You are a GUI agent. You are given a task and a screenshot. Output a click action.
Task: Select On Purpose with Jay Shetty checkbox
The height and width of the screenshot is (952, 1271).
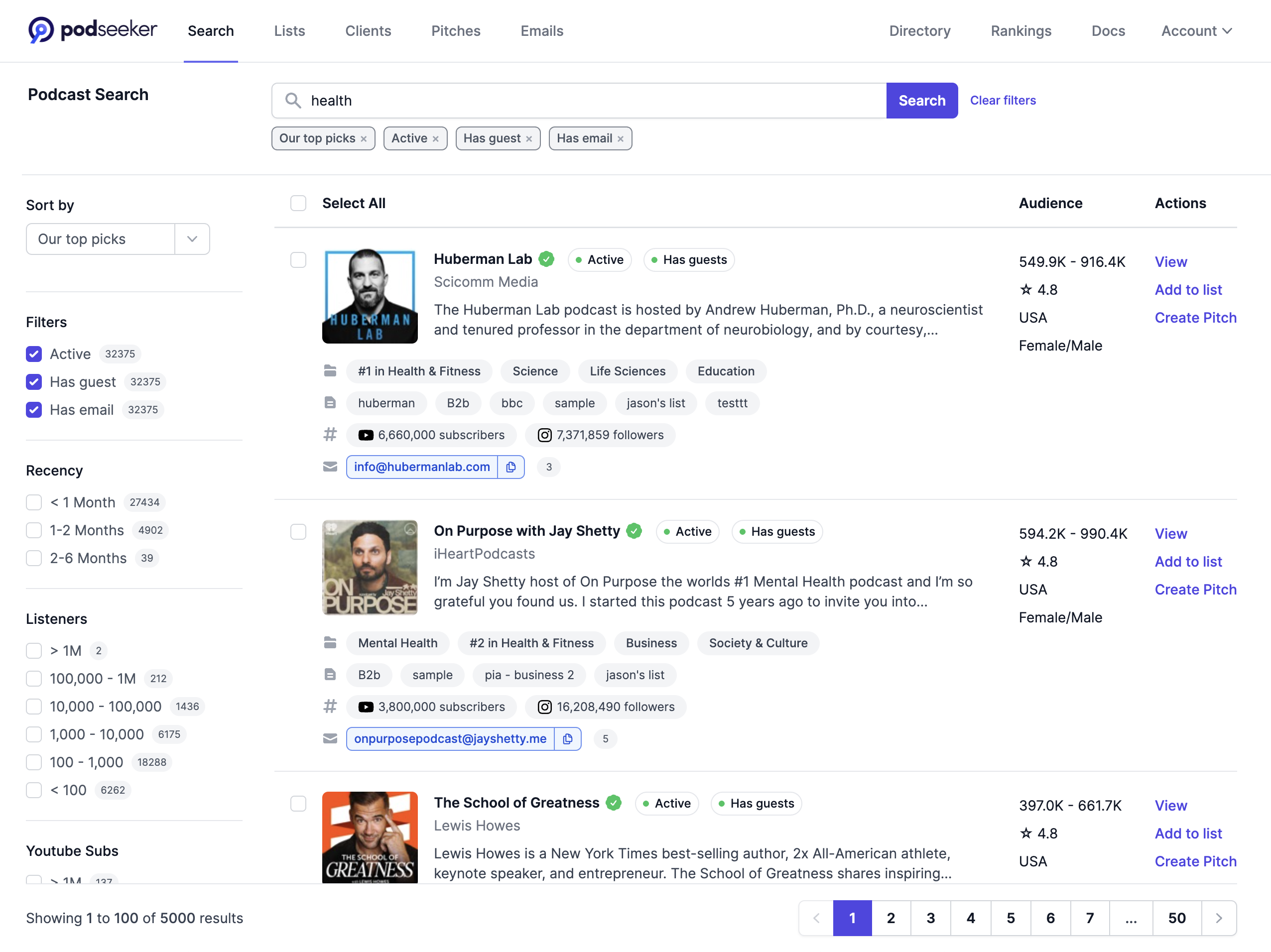298,532
